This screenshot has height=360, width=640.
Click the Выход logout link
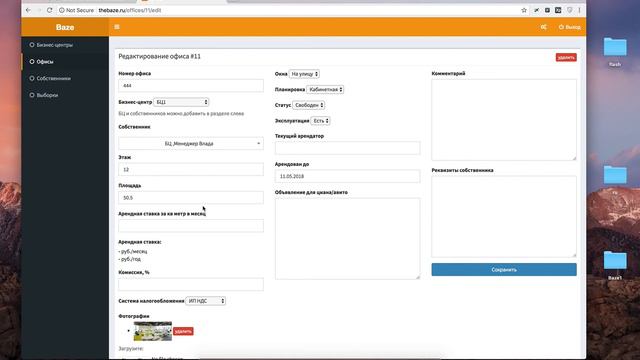tap(570, 27)
